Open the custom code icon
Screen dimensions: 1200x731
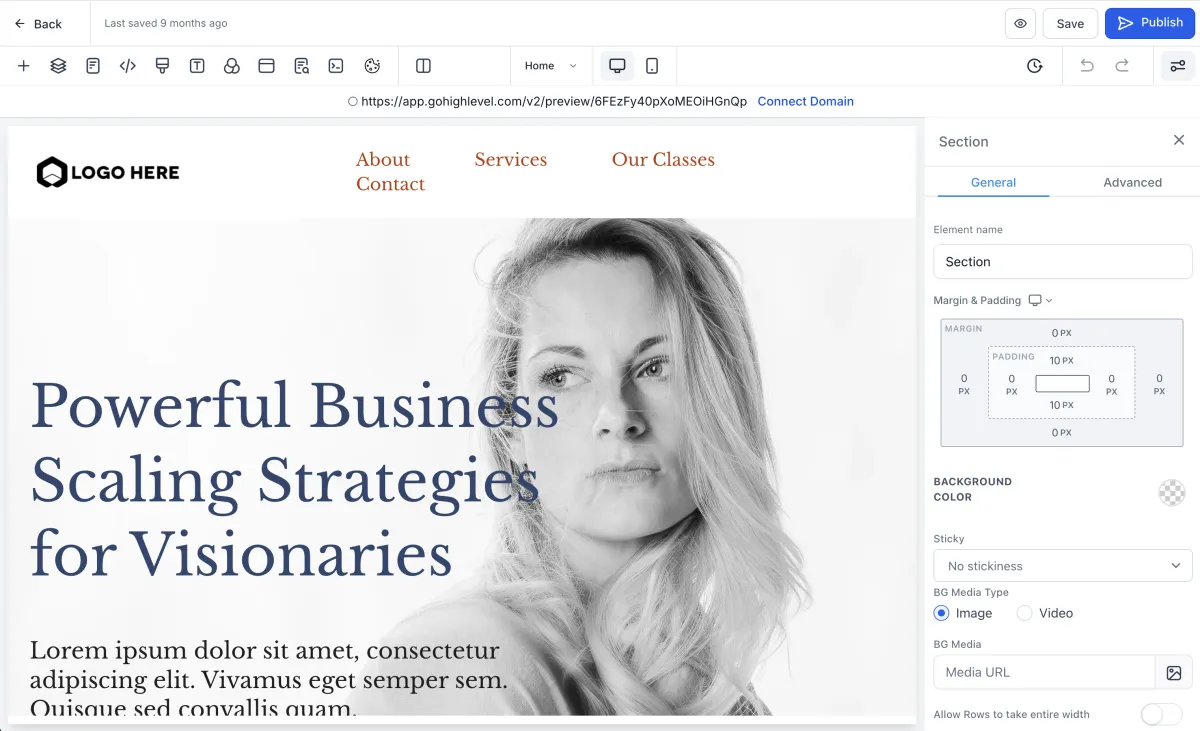[x=127, y=66]
